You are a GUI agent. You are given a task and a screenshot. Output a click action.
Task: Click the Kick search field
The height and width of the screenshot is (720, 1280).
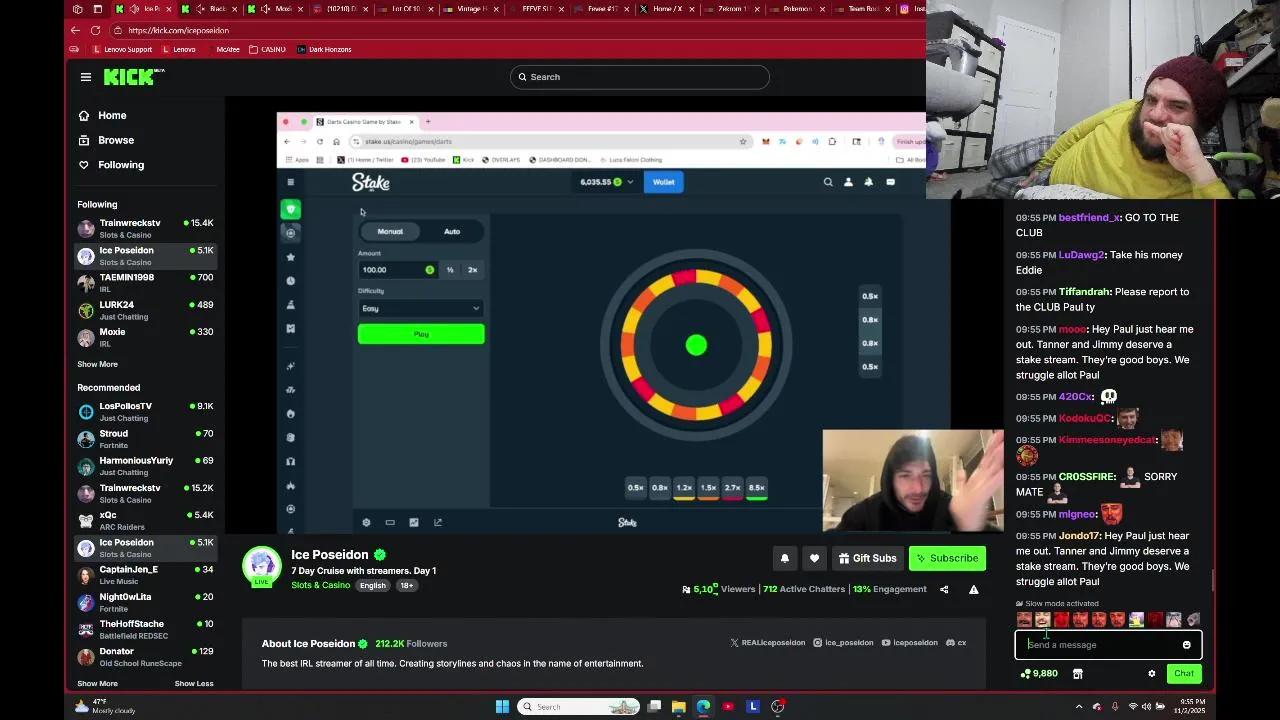[x=640, y=77]
